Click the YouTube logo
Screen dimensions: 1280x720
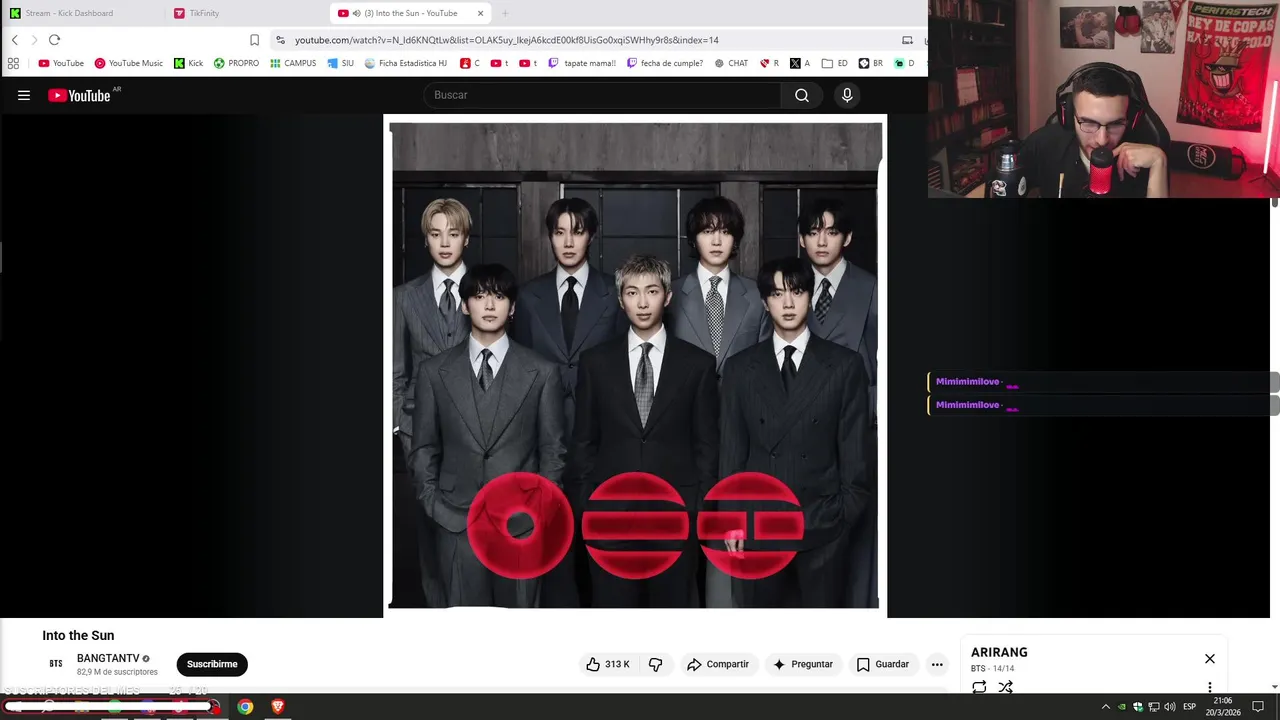(79, 95)
